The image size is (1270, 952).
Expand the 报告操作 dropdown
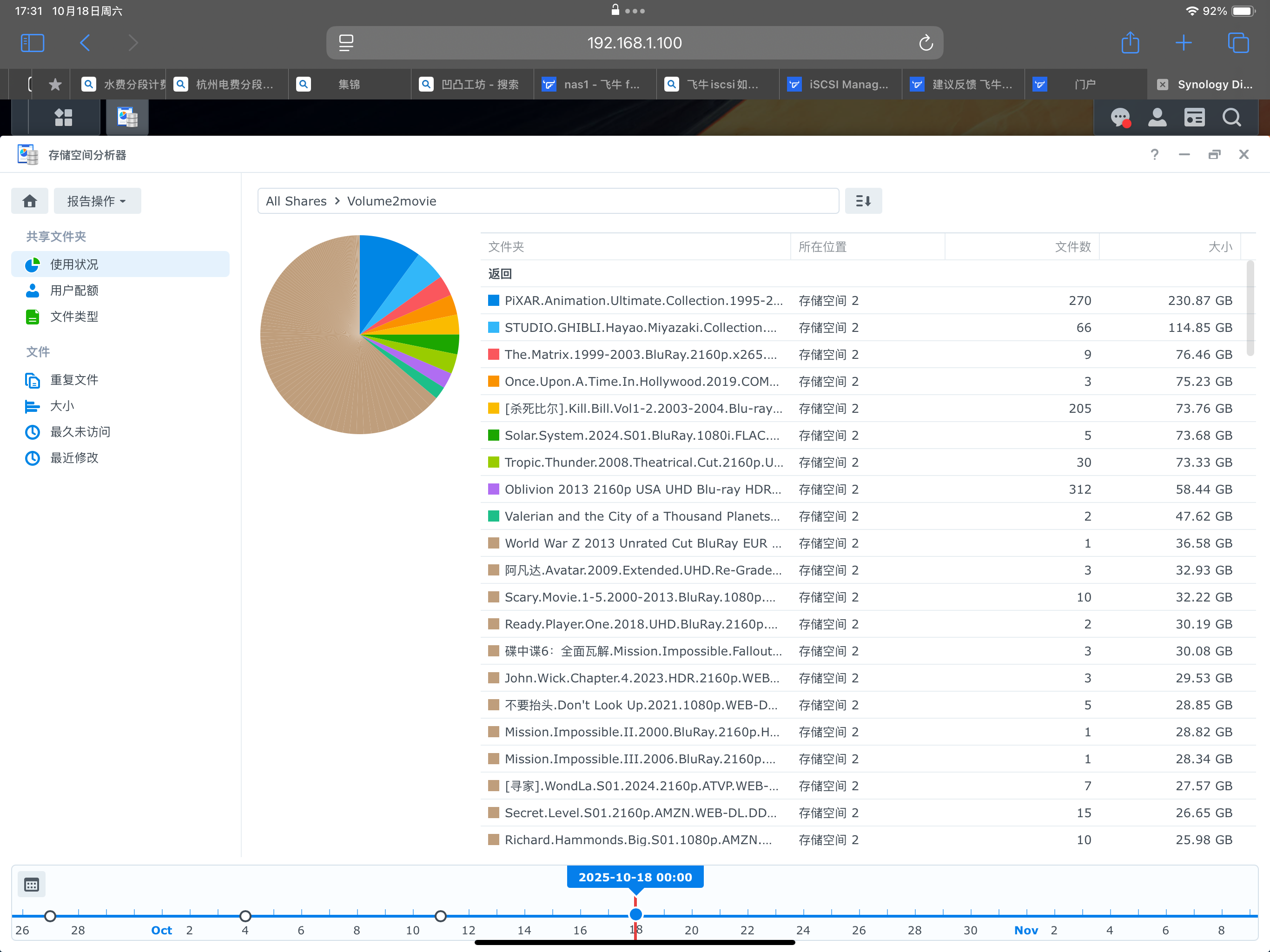point(97,201)
